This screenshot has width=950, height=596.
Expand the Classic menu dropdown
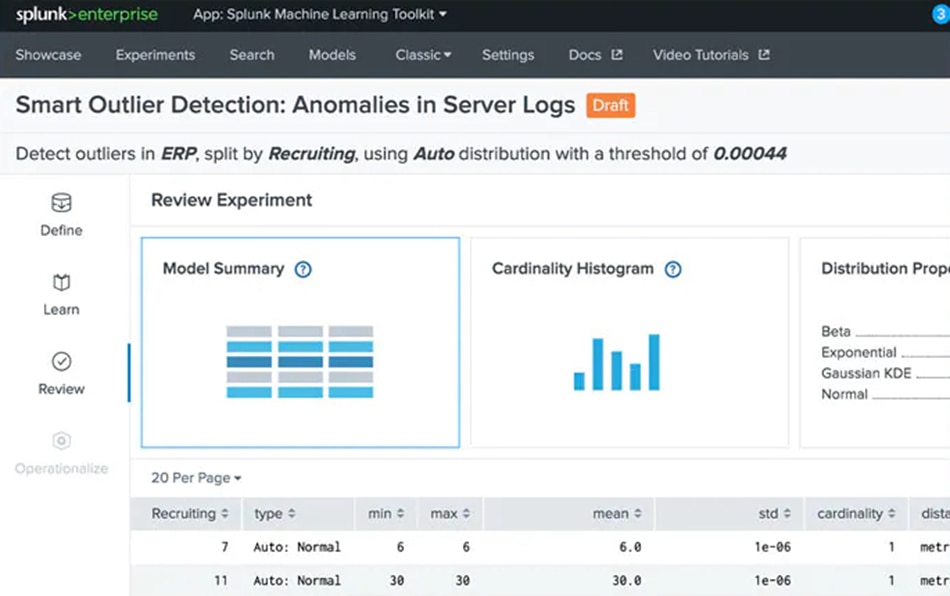coord(423,55)
